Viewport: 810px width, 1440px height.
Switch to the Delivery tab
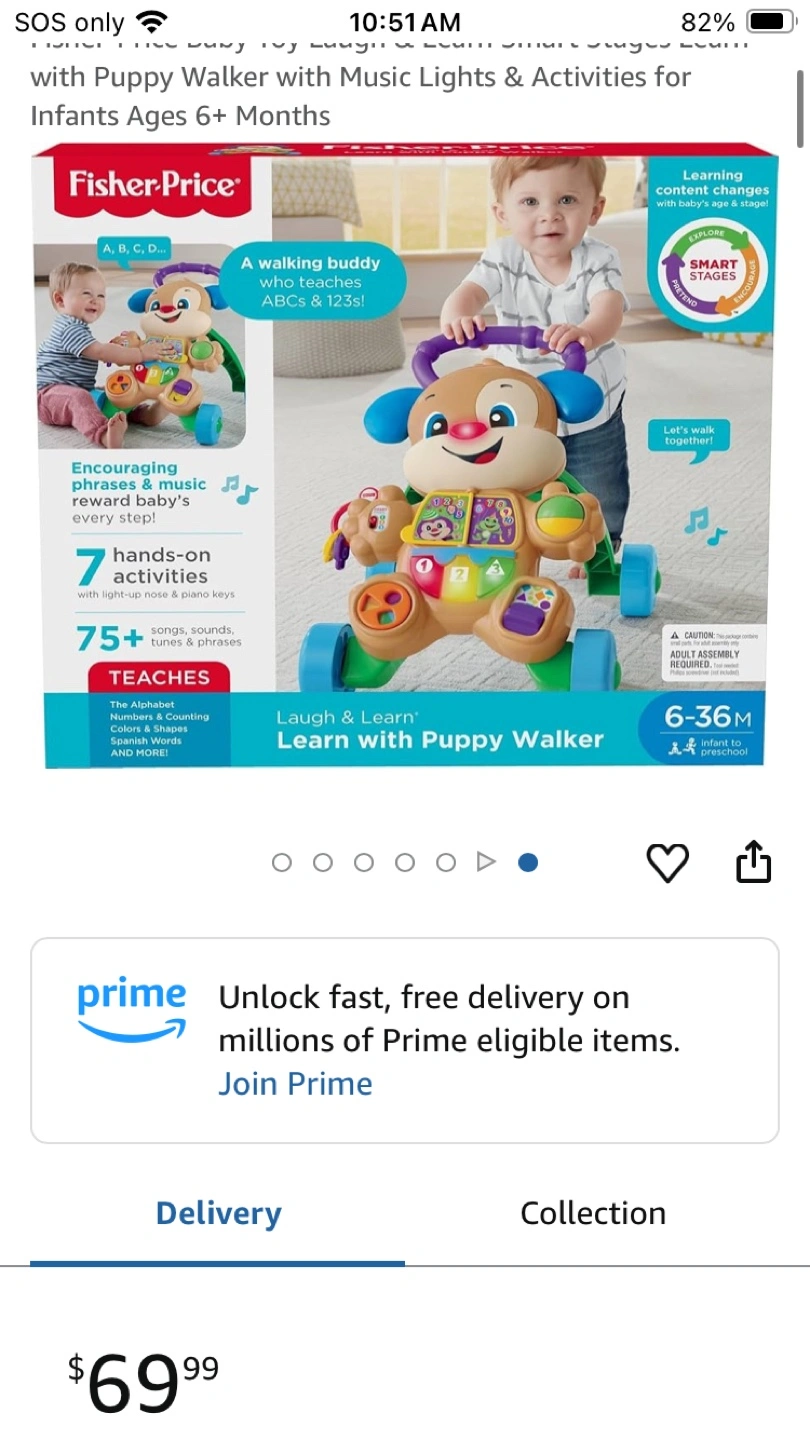point(218,1213)
